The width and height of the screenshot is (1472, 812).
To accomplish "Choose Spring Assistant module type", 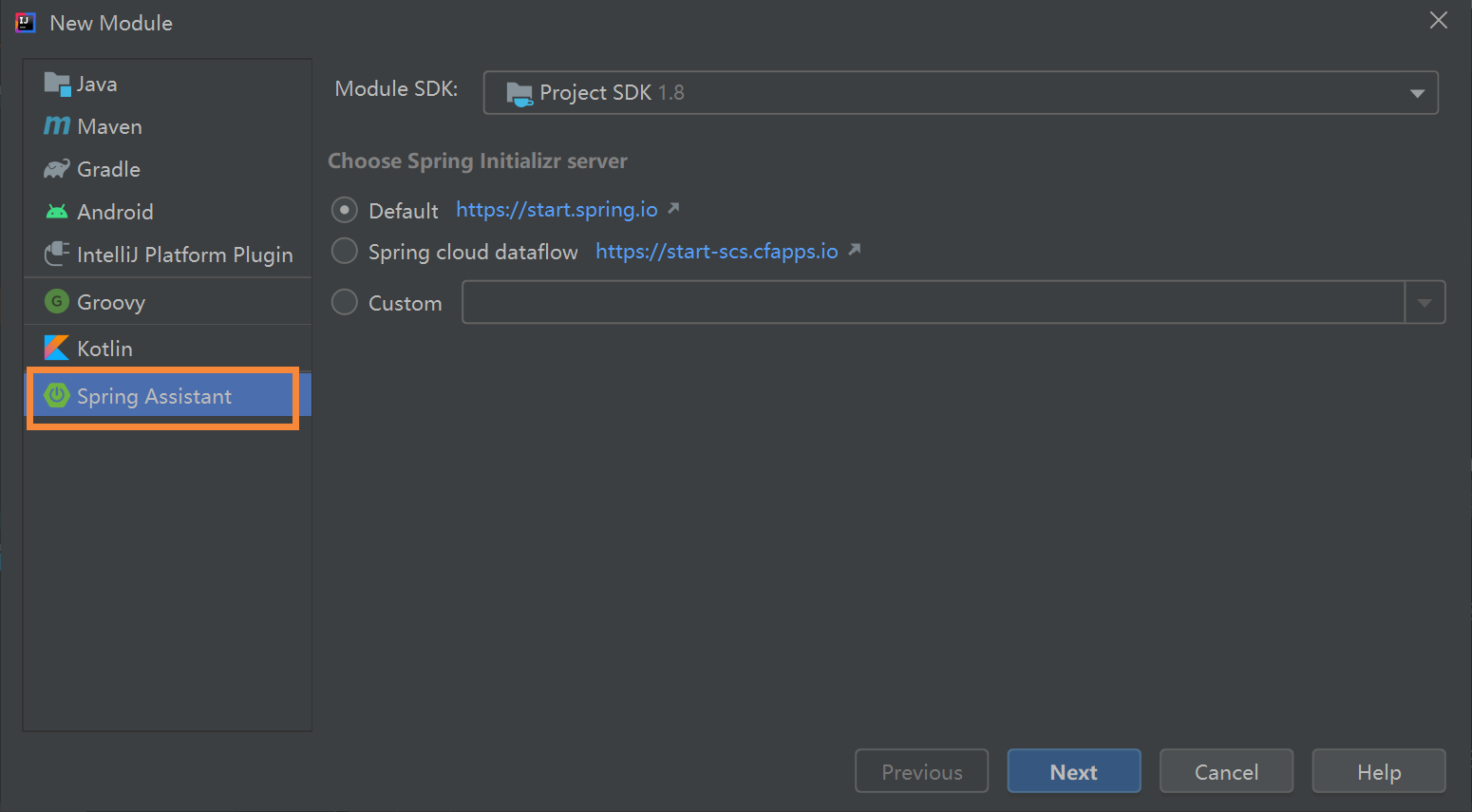I will 167,396.
